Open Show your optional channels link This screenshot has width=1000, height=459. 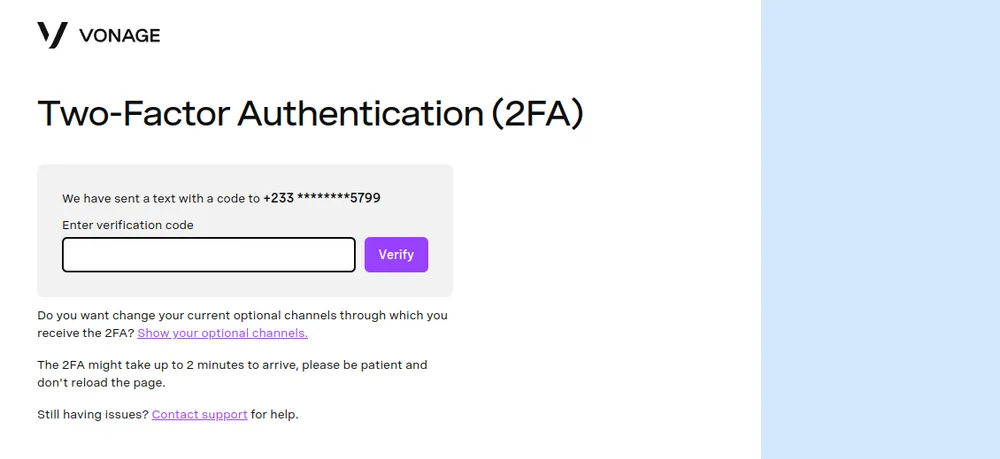222,333
